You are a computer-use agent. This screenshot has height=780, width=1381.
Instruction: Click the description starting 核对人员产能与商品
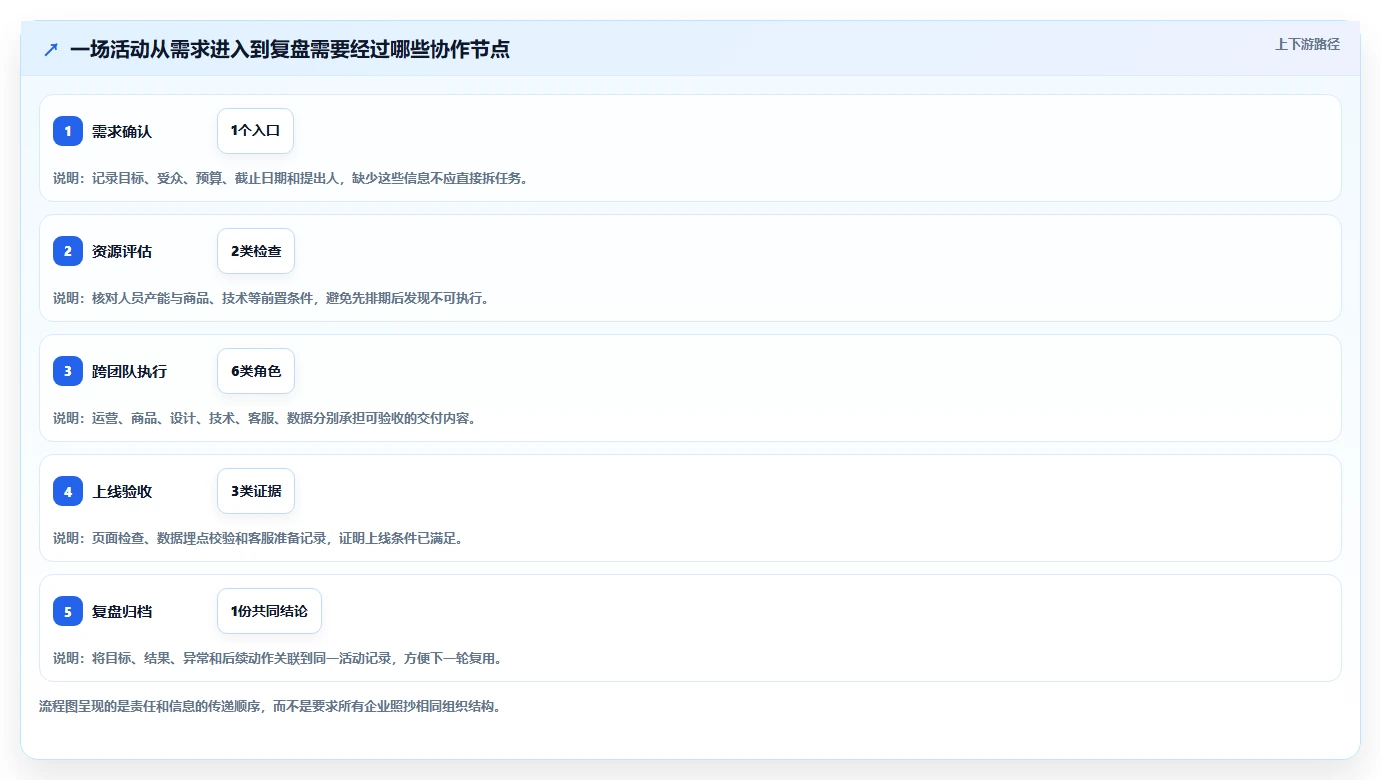271,298
